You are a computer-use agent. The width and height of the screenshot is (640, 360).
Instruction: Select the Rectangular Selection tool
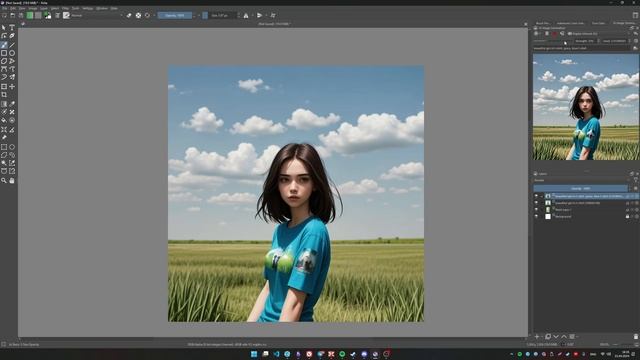click(x=4, y=147)
